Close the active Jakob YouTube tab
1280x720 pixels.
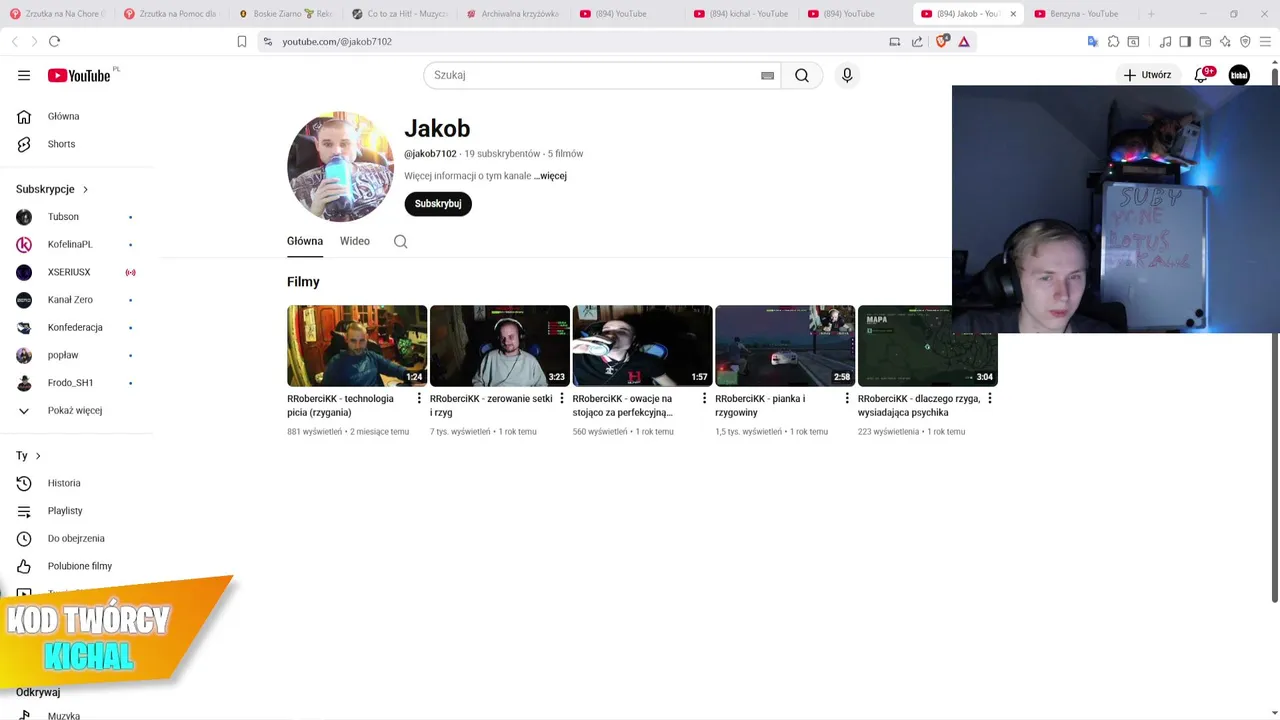1013,14
